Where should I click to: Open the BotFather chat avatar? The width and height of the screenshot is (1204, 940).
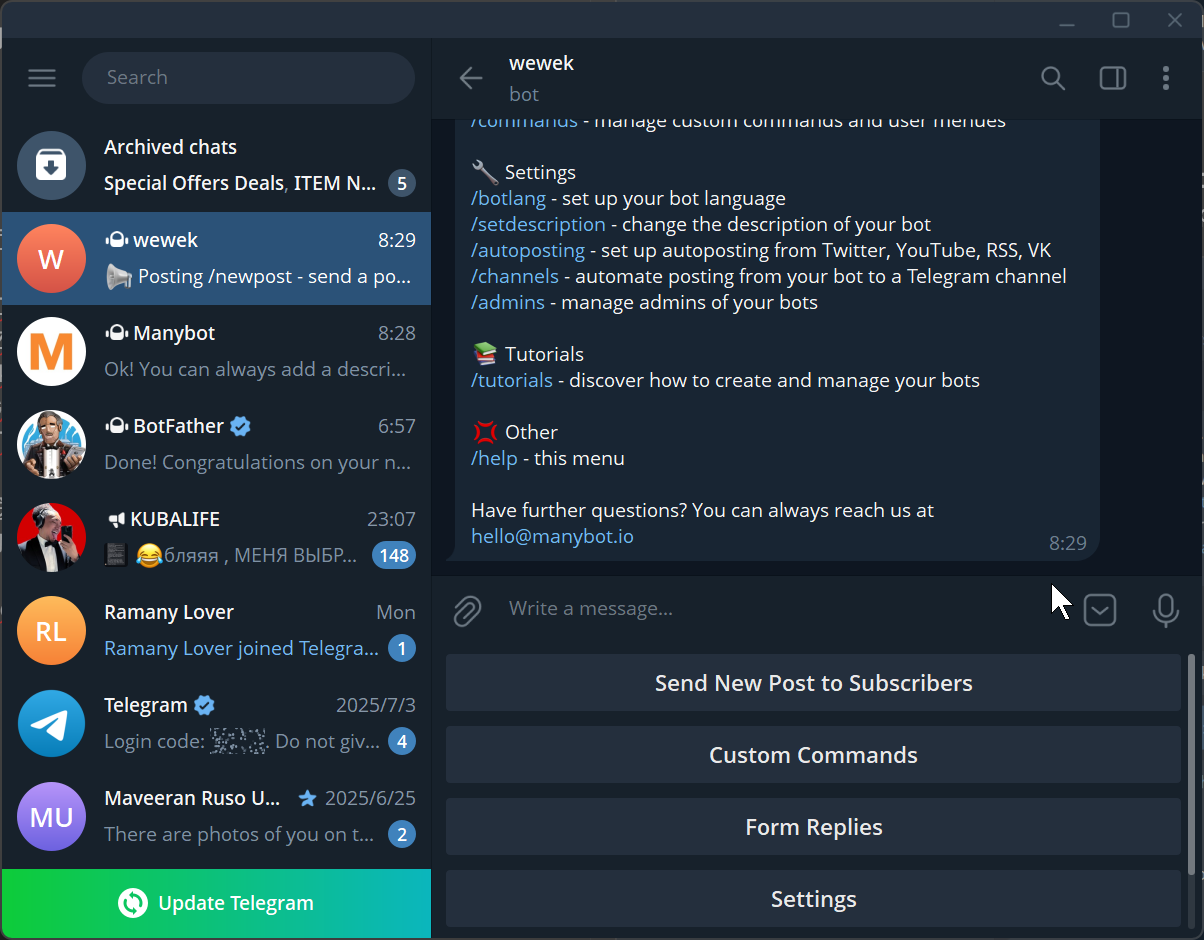[x=52, y=444]
